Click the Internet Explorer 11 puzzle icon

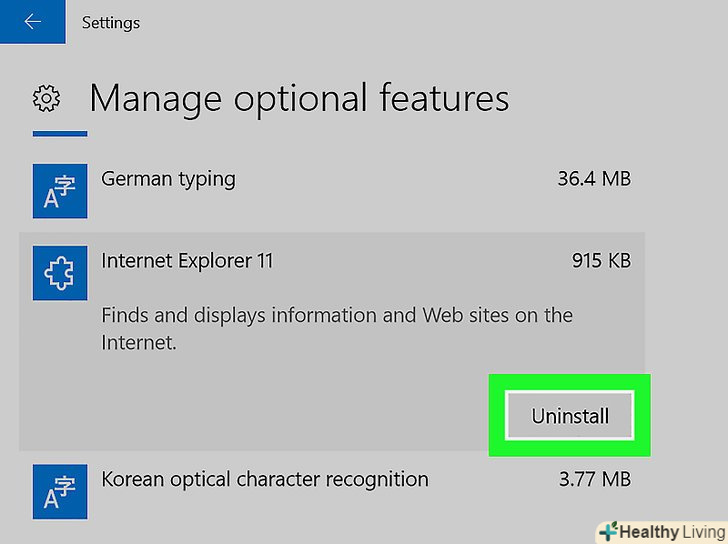coord(60,273)
